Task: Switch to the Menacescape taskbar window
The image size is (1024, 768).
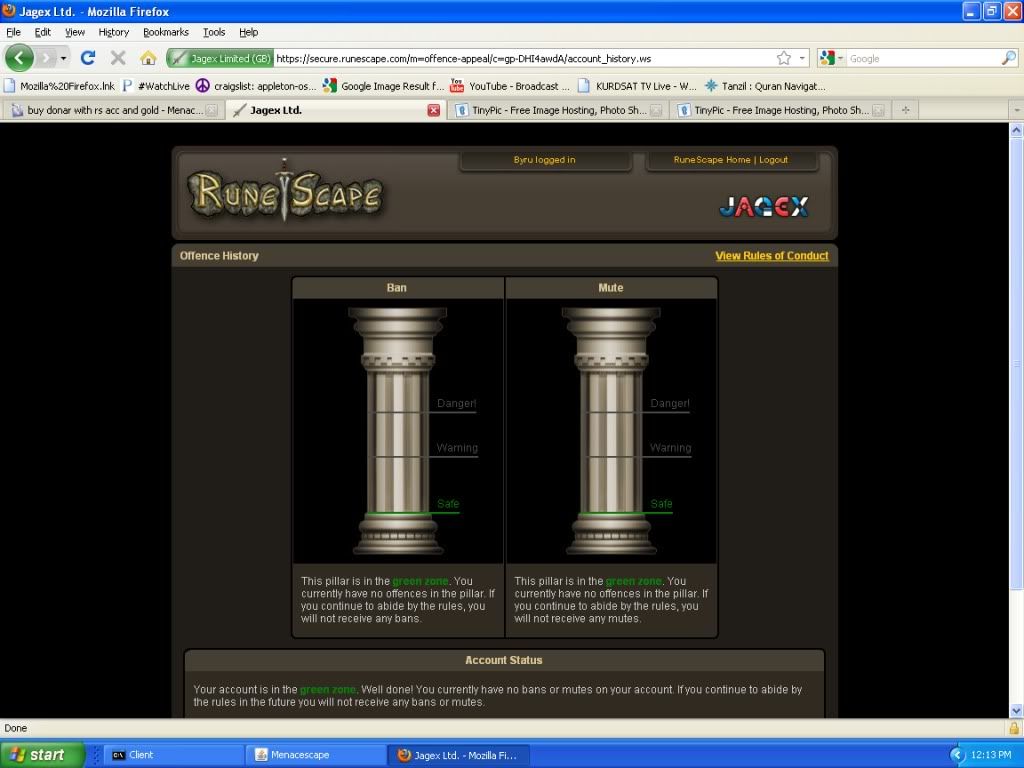Action: pyautogui.click(x=315, y=755)
